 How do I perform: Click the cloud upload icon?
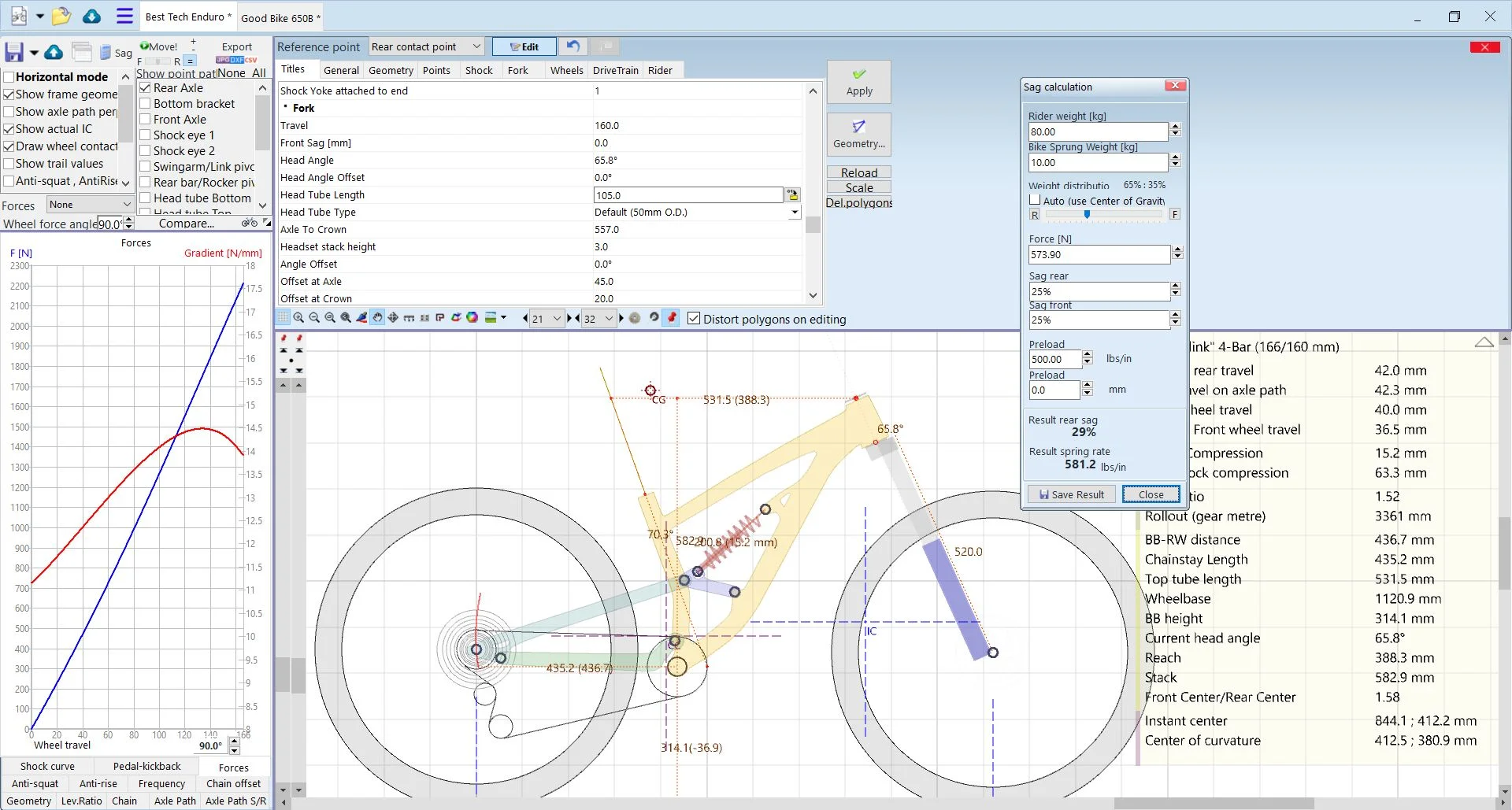(x=54, y=53)
